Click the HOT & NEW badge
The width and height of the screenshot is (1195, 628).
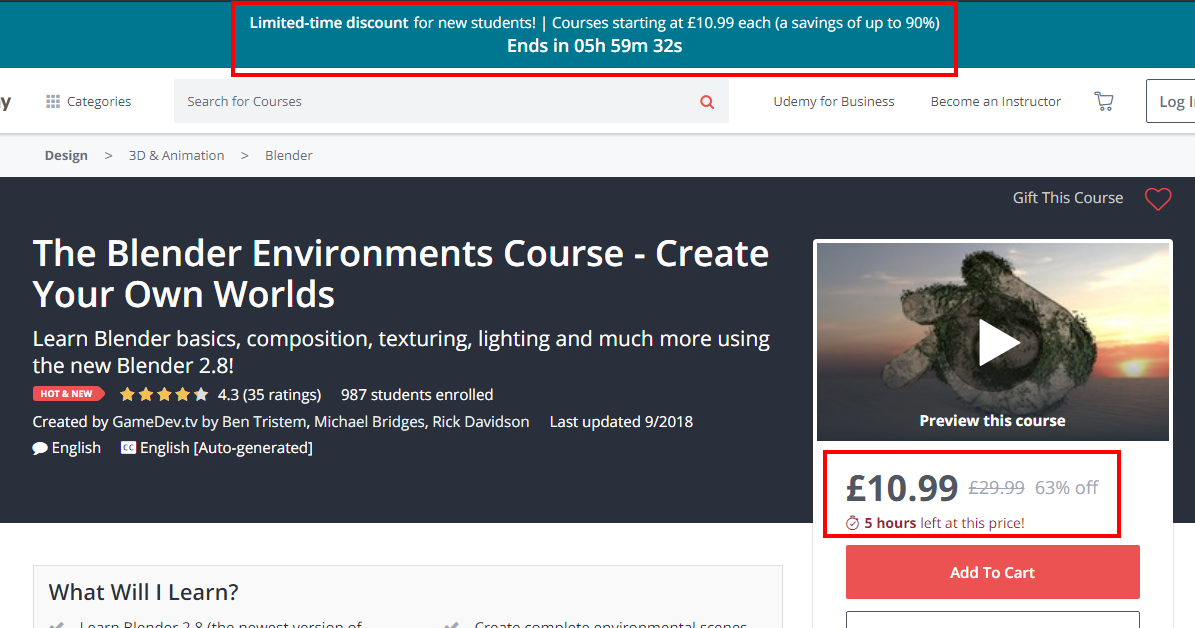(68, 394)
